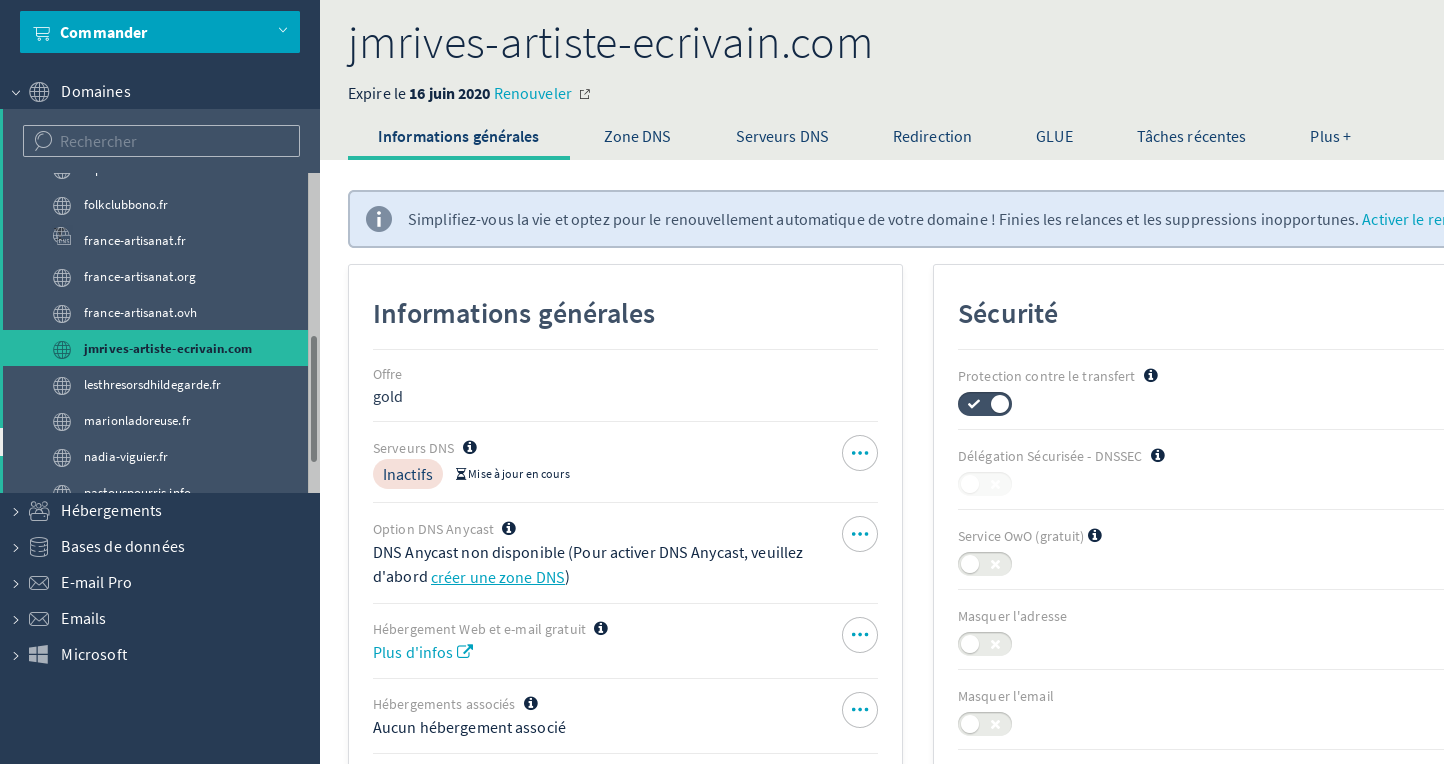Collapse the Domaines section

pyautogui.click(x=16, y=92)
